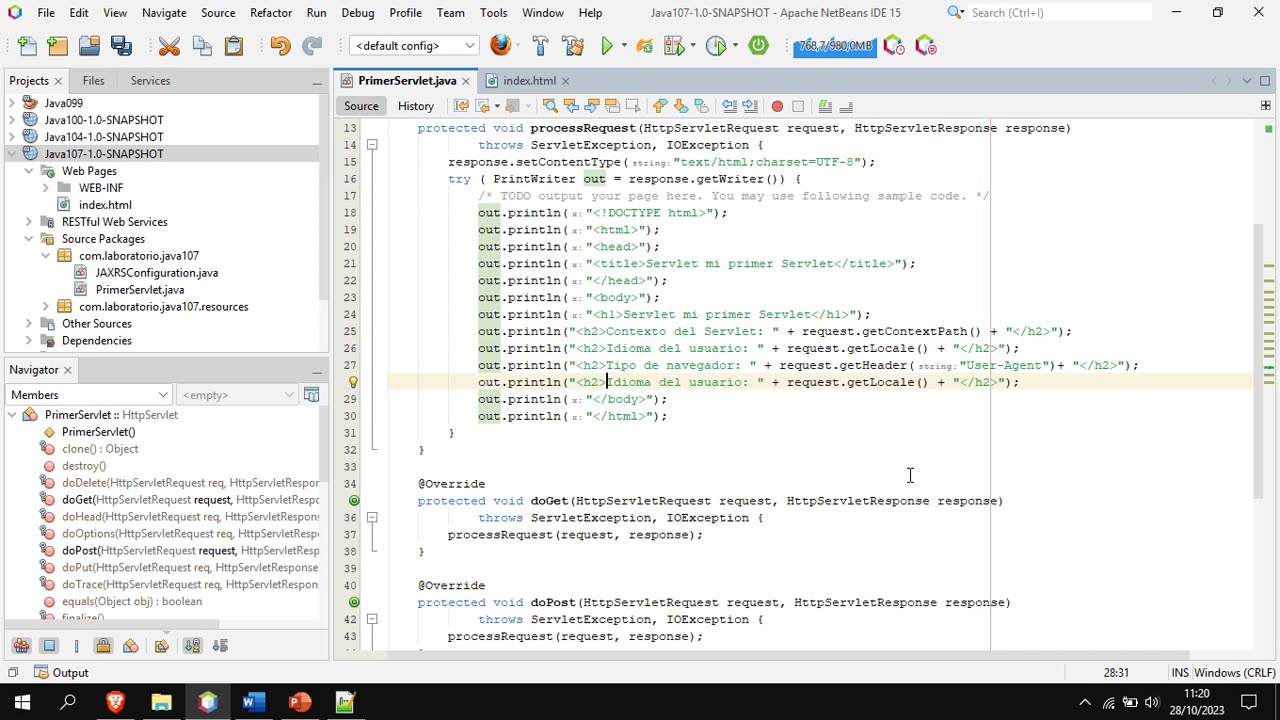Viewport: 1280px width, 720px height.
Task: Click the New File toolbar icon
Action: [27, 46]
